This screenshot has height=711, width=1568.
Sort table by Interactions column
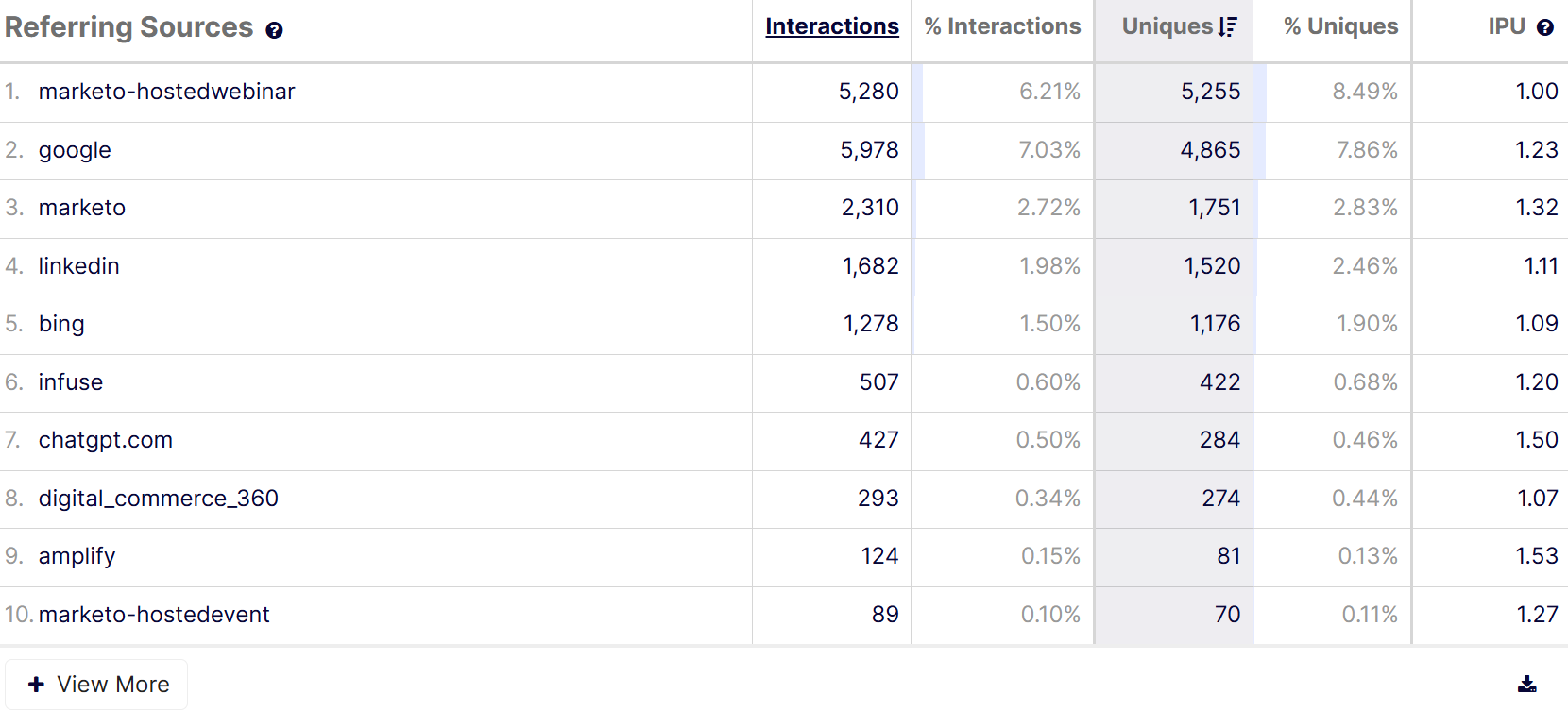[x=831, y=26]
